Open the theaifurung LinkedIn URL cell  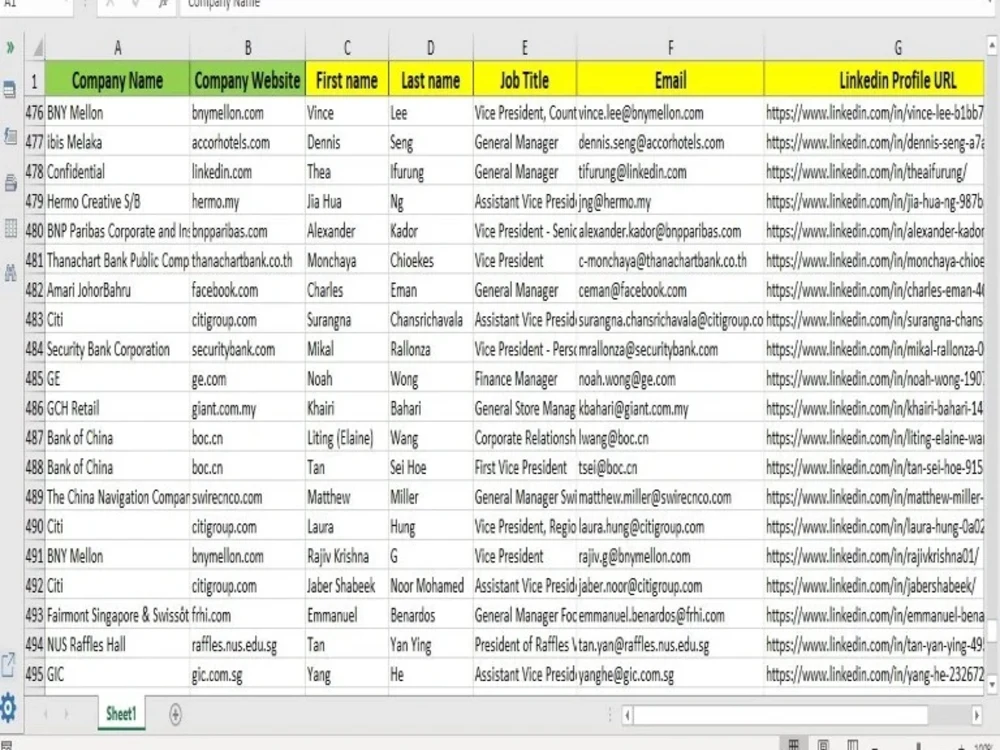click(x=874, y=172)
